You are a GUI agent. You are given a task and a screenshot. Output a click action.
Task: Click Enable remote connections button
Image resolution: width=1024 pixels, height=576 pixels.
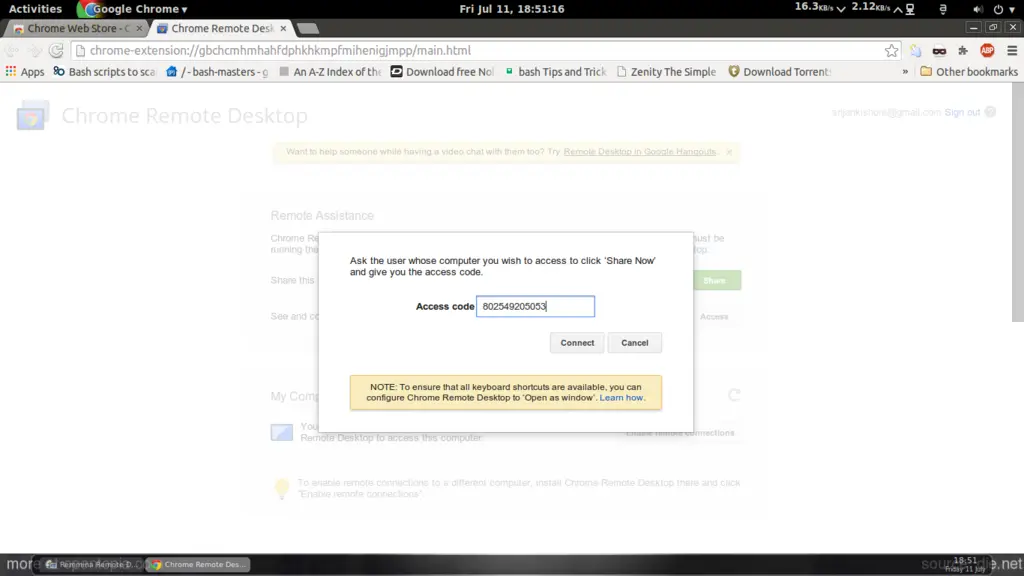680,433
